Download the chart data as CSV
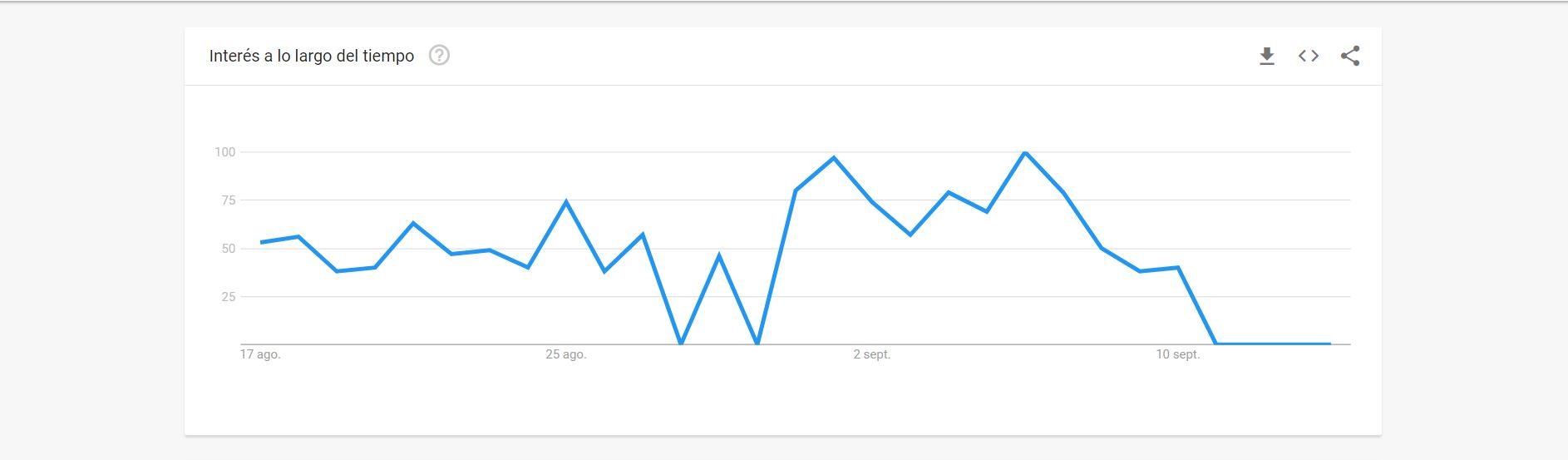 coord(1266,57)
